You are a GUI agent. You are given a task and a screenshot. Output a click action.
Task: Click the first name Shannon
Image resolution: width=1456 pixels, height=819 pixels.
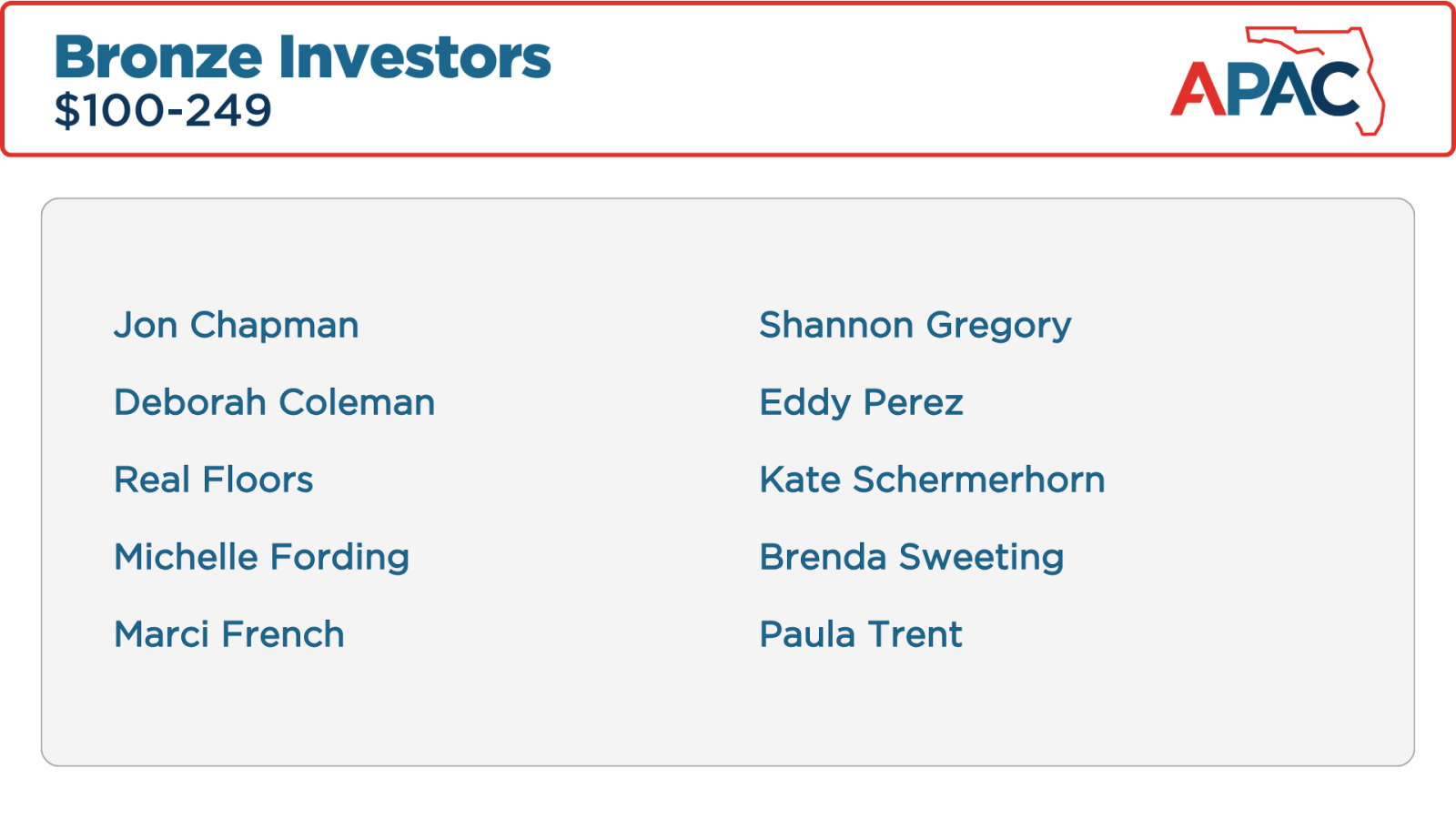[x=836, y=326]
